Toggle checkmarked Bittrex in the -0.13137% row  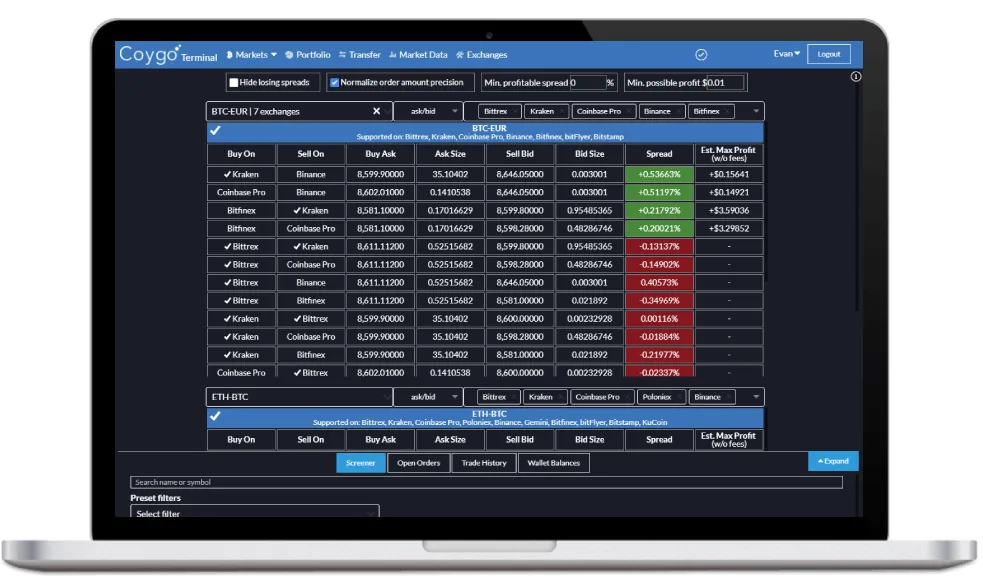pos(241,246)
